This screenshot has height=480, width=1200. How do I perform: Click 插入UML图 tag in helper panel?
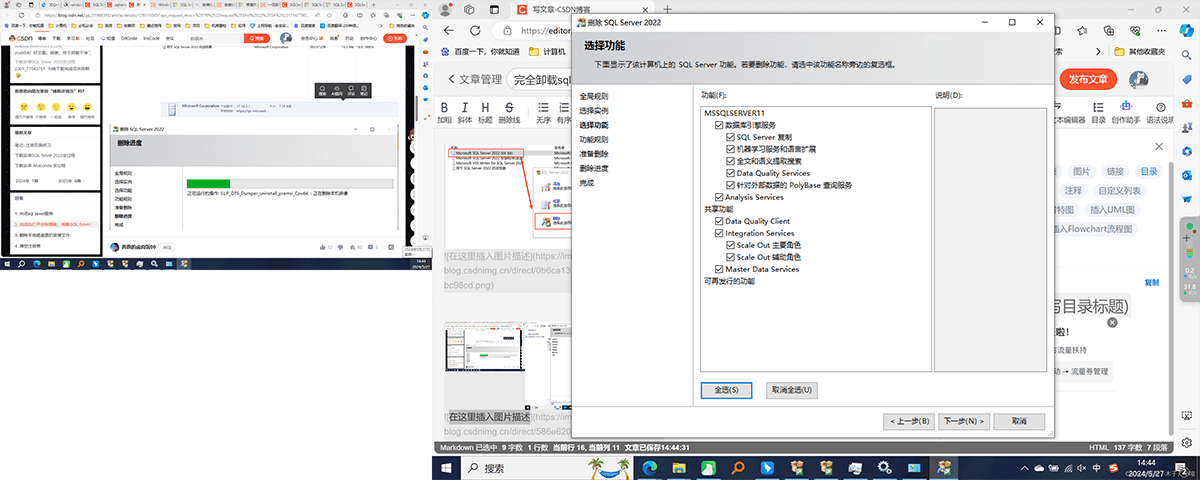click(x=1113, y=209)
